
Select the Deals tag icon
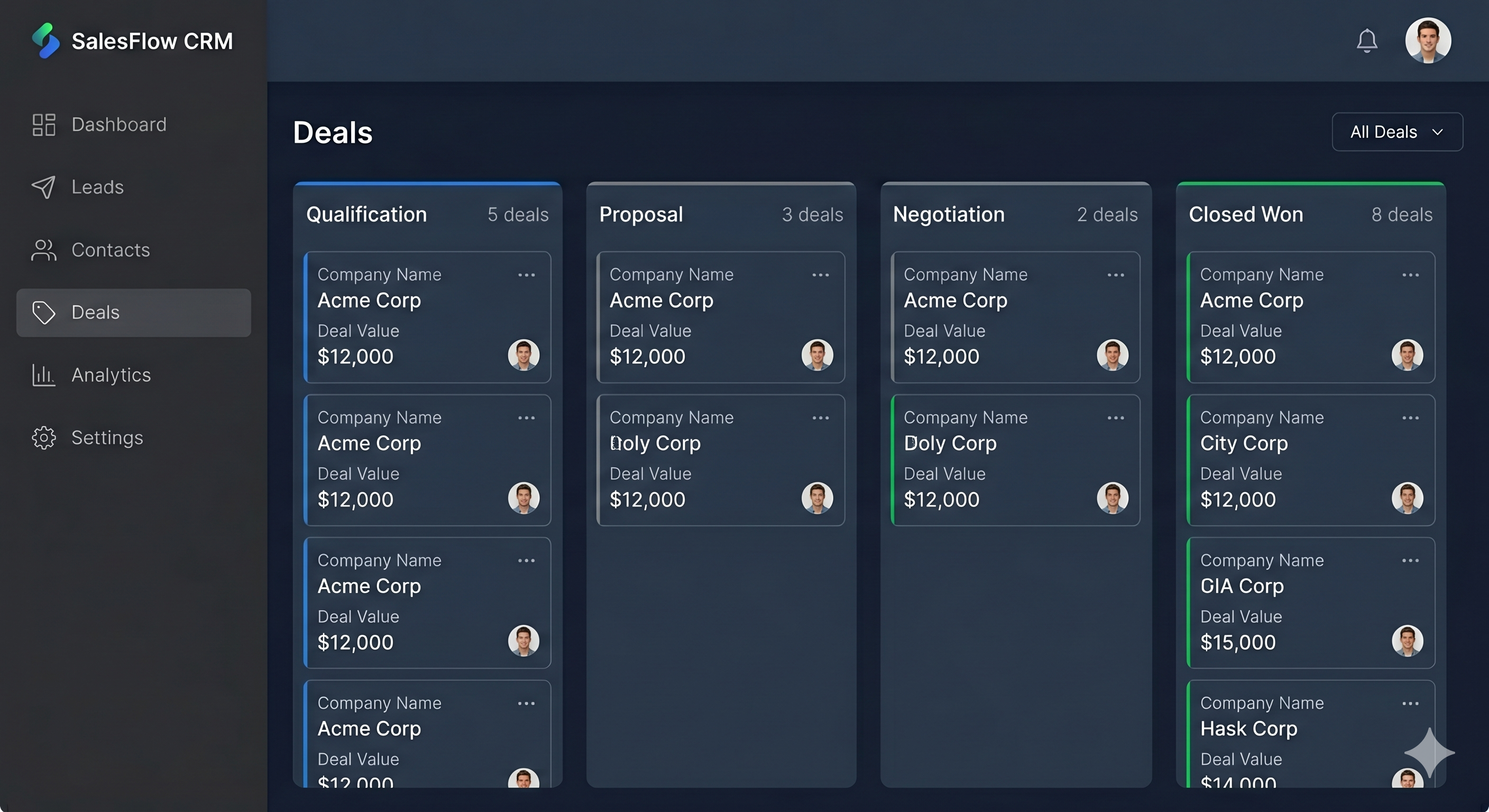[x=43, y=312]
